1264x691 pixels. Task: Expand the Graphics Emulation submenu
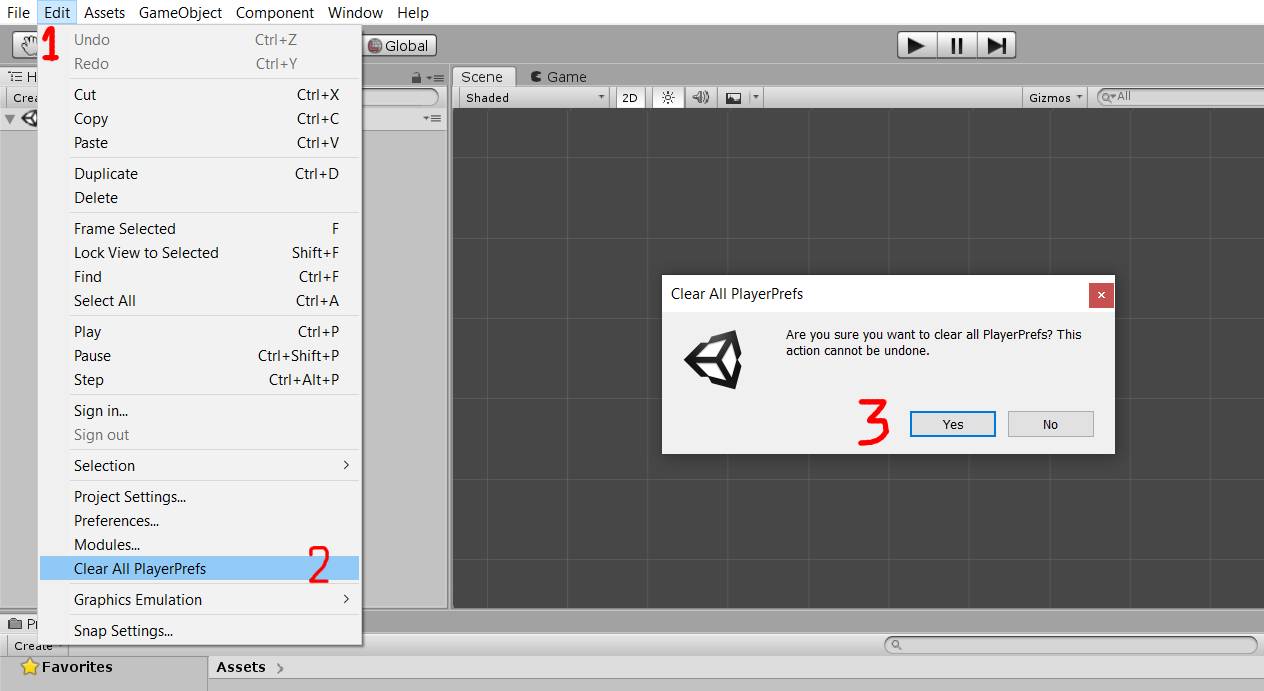tap(199, 599)
